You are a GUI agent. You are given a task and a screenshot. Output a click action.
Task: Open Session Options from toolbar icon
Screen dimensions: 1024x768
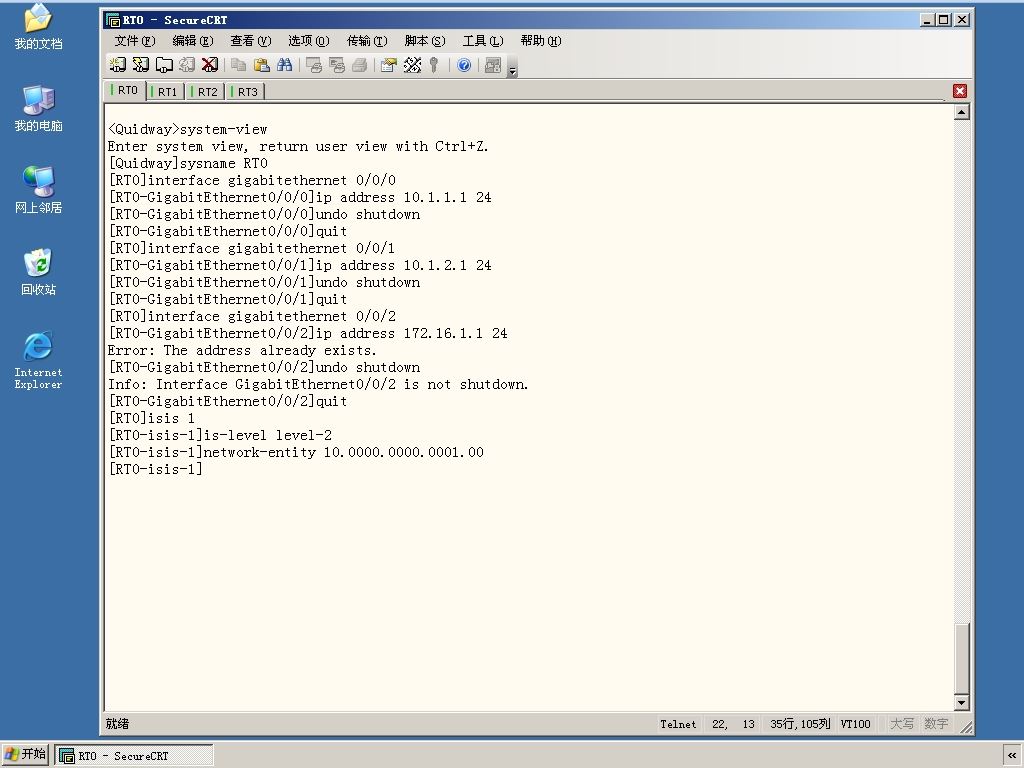coord(389,65)
